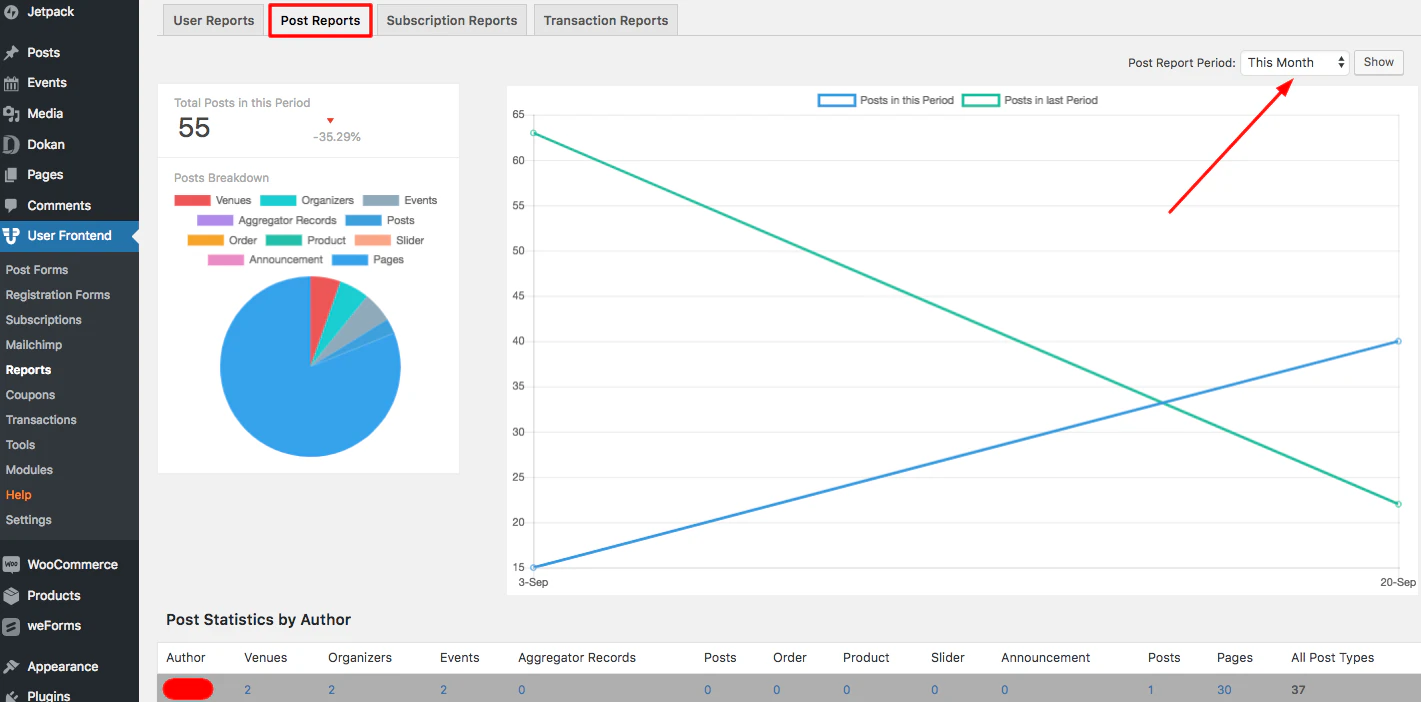The image size is (1421, 702).
Task: Toggle Venues legend in Posts Breakdown
Action: click(x=213, y=200)
